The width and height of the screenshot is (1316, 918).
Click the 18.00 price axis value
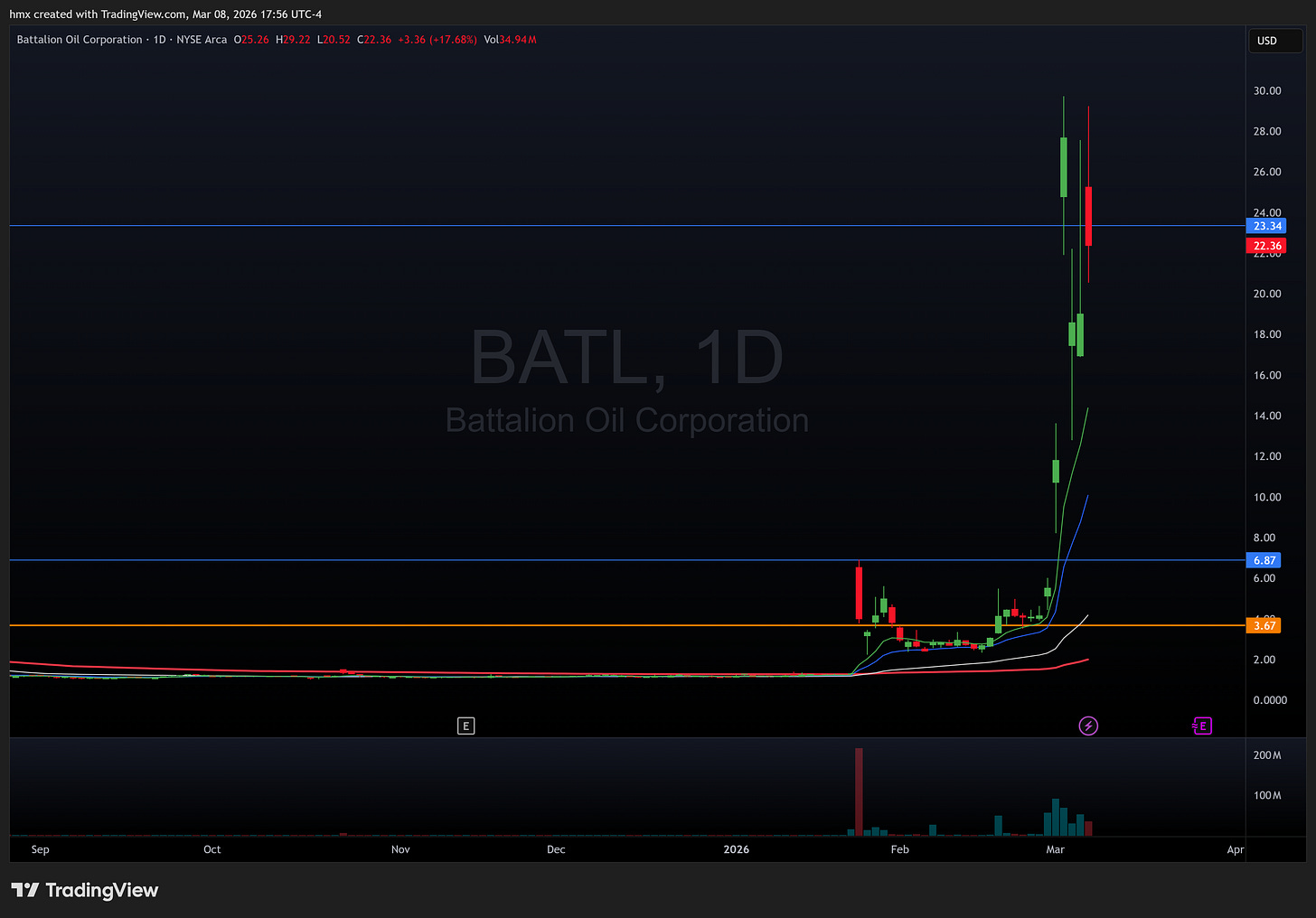point(1267,334)
